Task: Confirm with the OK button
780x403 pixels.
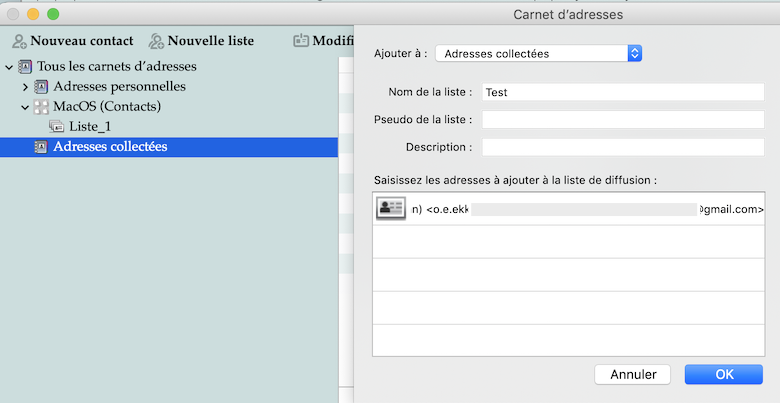Action: click(724, 374)
